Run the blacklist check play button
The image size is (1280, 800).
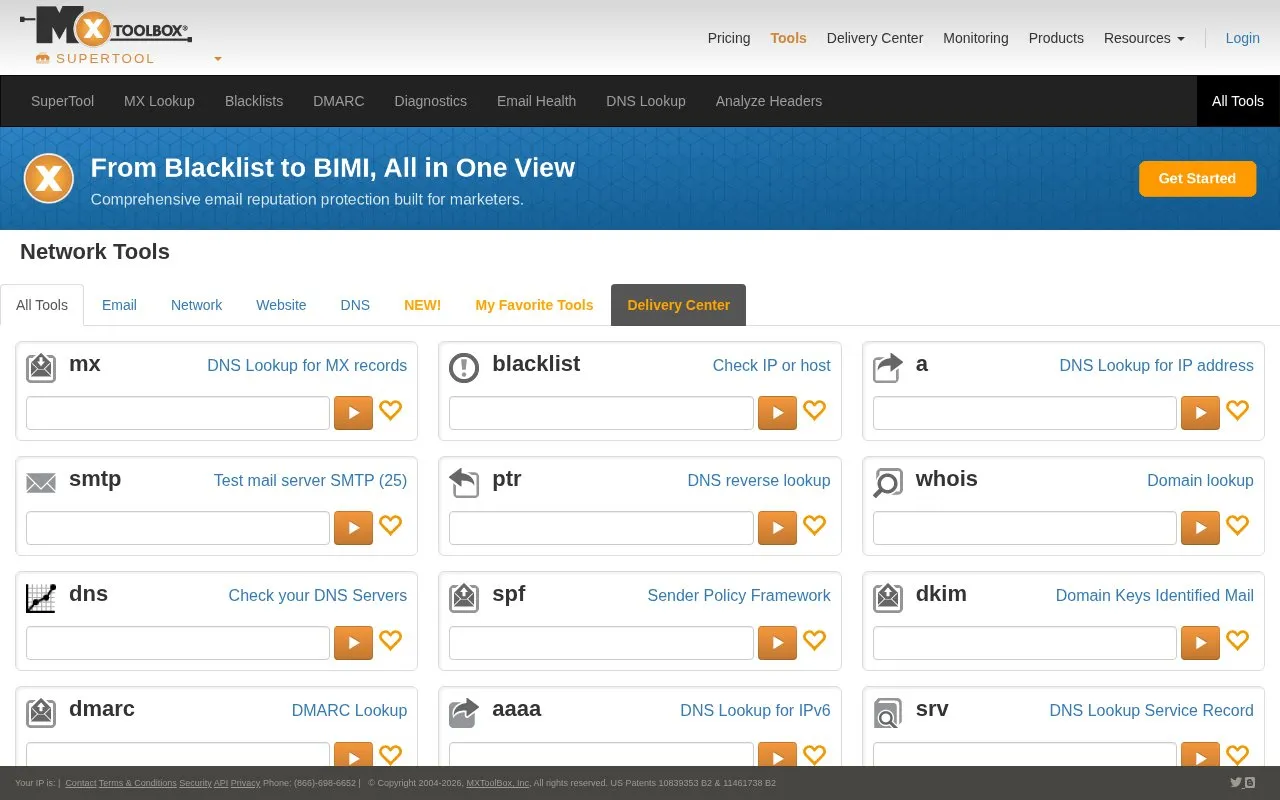click(x=777, y=413)
